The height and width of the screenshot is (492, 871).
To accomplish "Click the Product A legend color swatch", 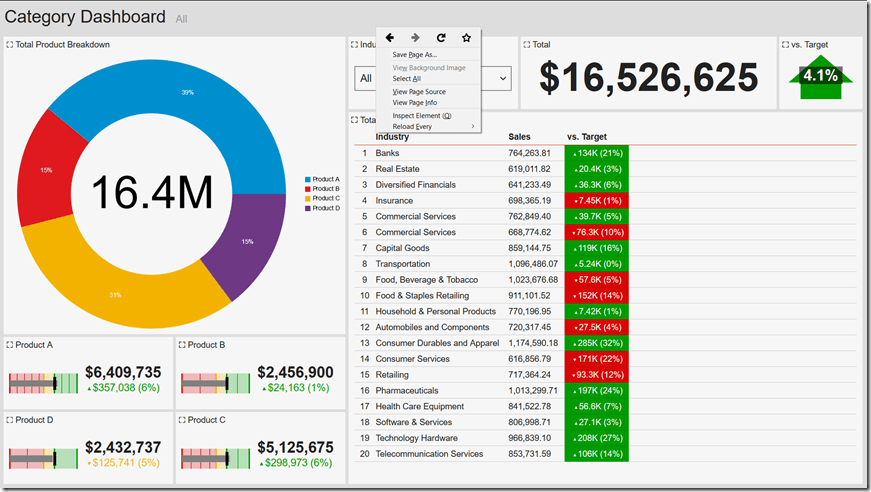I will click(308, 179).
